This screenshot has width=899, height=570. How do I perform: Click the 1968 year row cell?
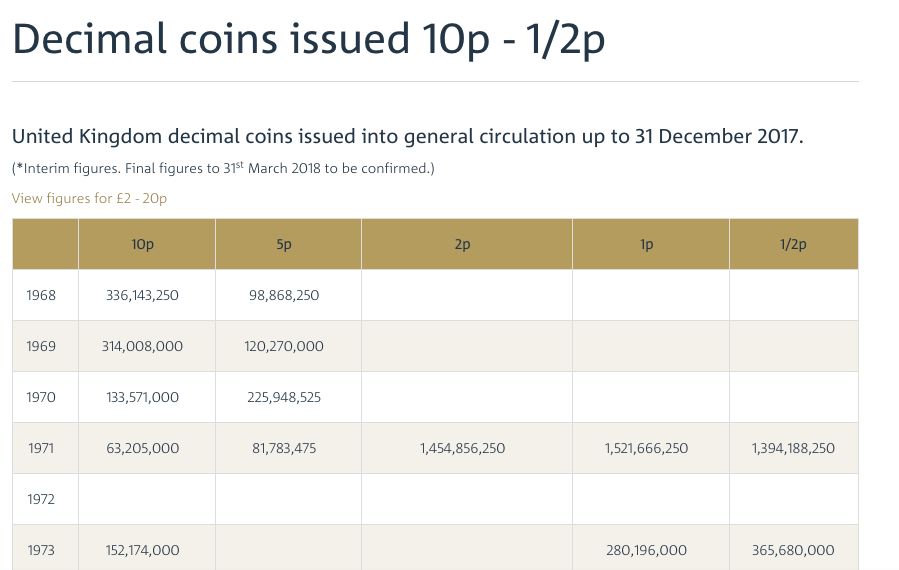41,296
